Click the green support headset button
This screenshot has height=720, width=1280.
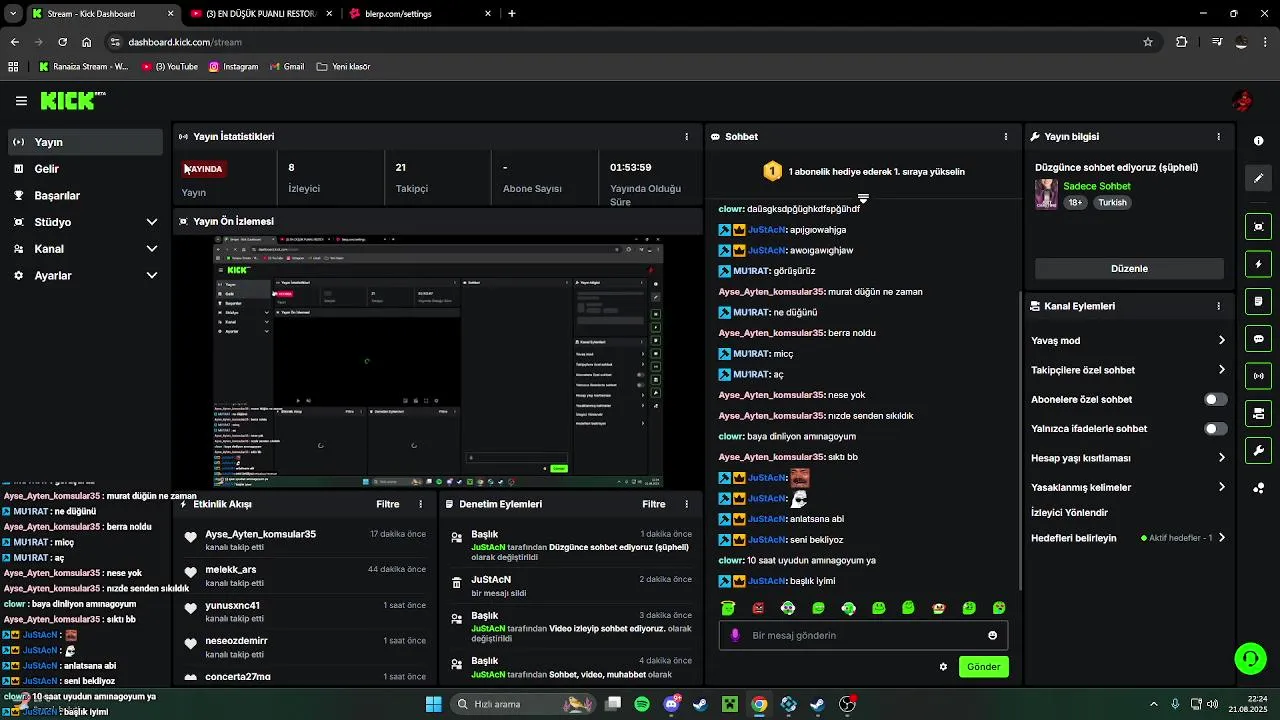1250,658
